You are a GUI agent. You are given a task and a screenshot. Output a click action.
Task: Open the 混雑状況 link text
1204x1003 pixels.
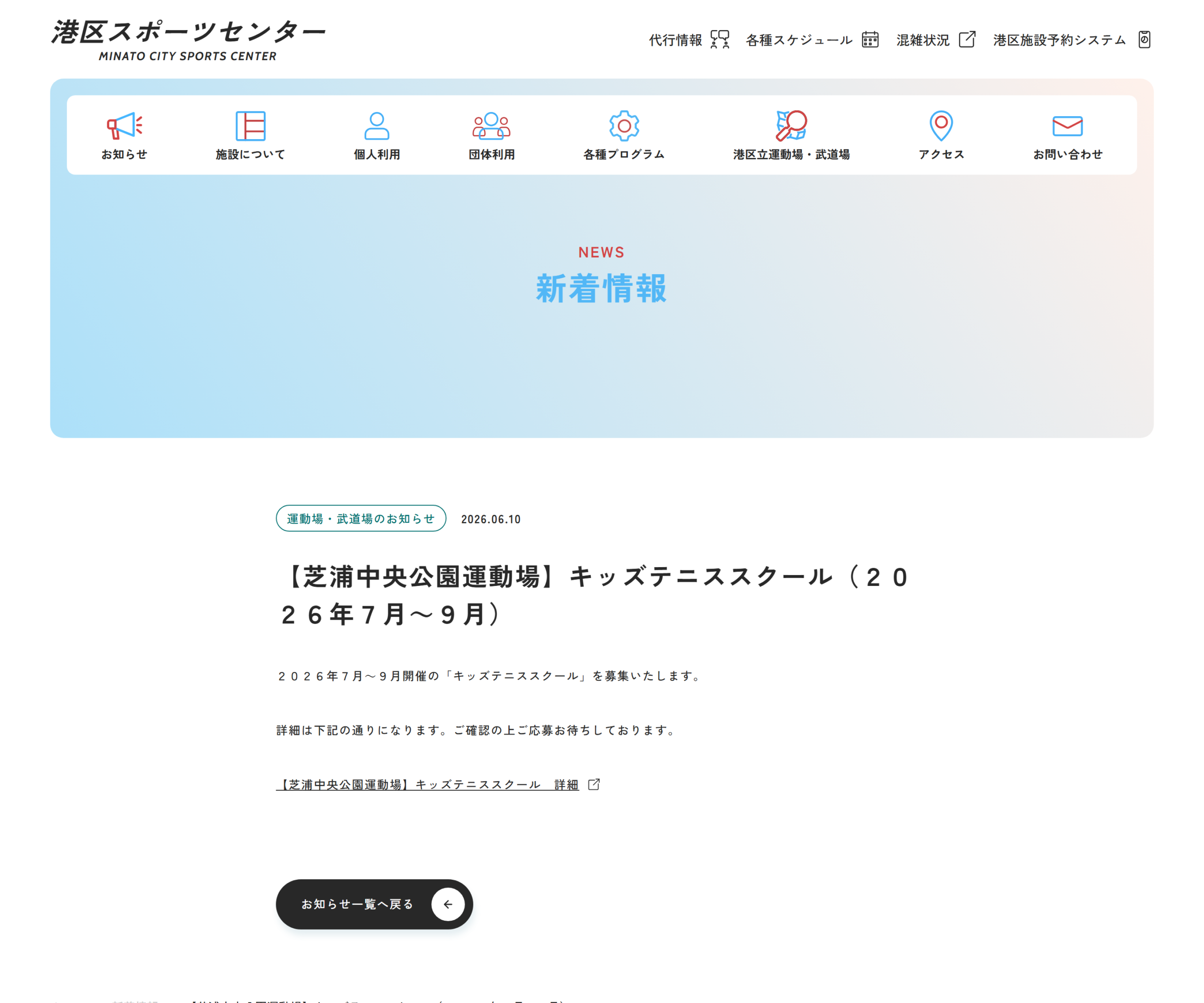pos(922,40)
